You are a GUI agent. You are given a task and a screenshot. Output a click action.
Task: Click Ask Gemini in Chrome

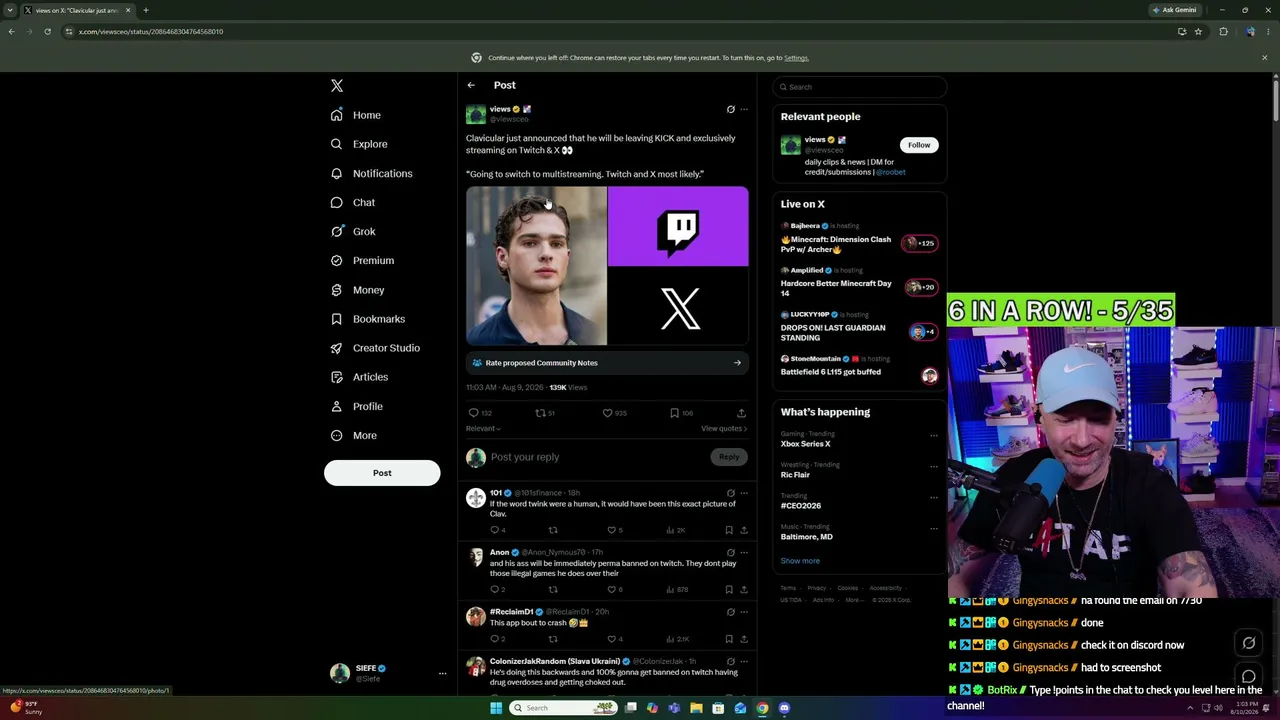(1175, 10)
